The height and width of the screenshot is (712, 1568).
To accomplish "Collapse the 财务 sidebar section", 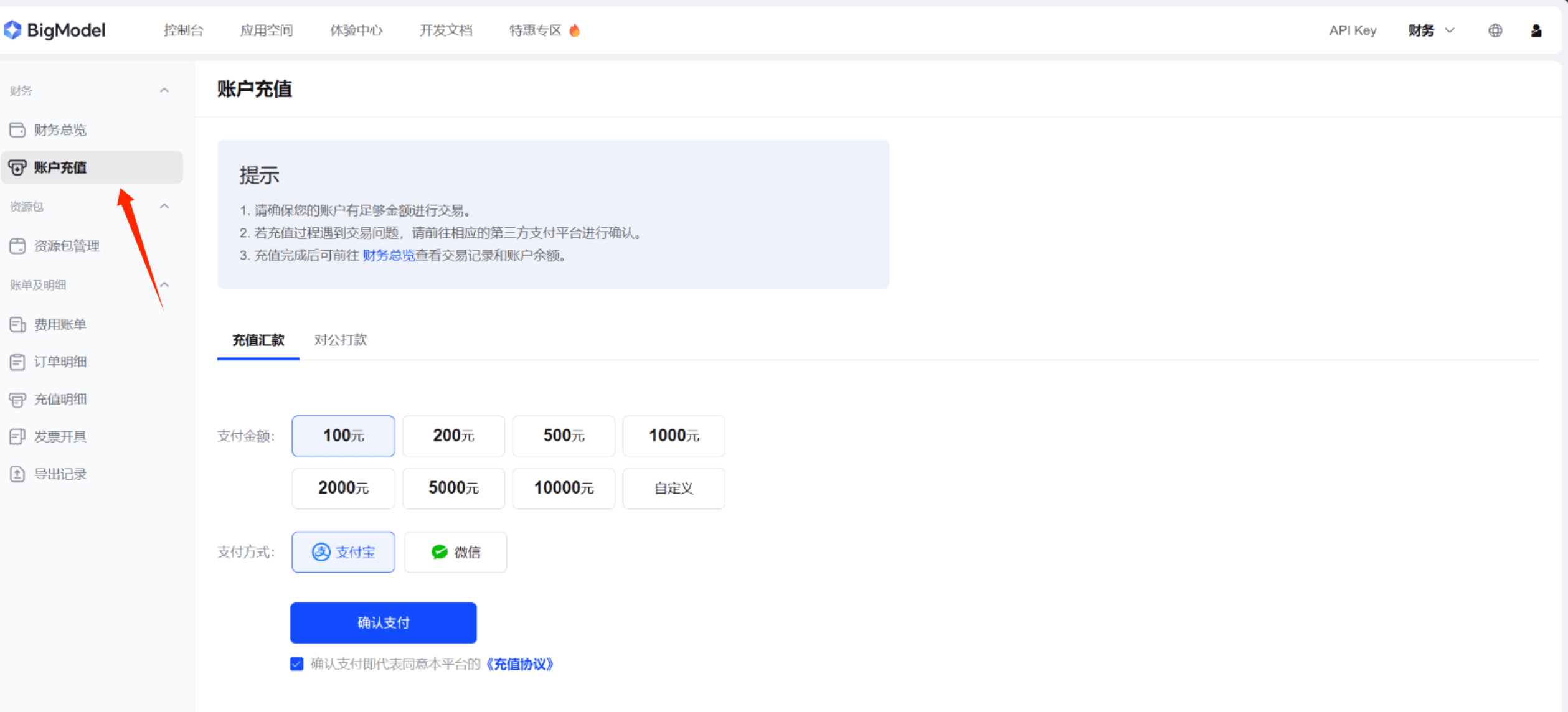I will 164,91.
